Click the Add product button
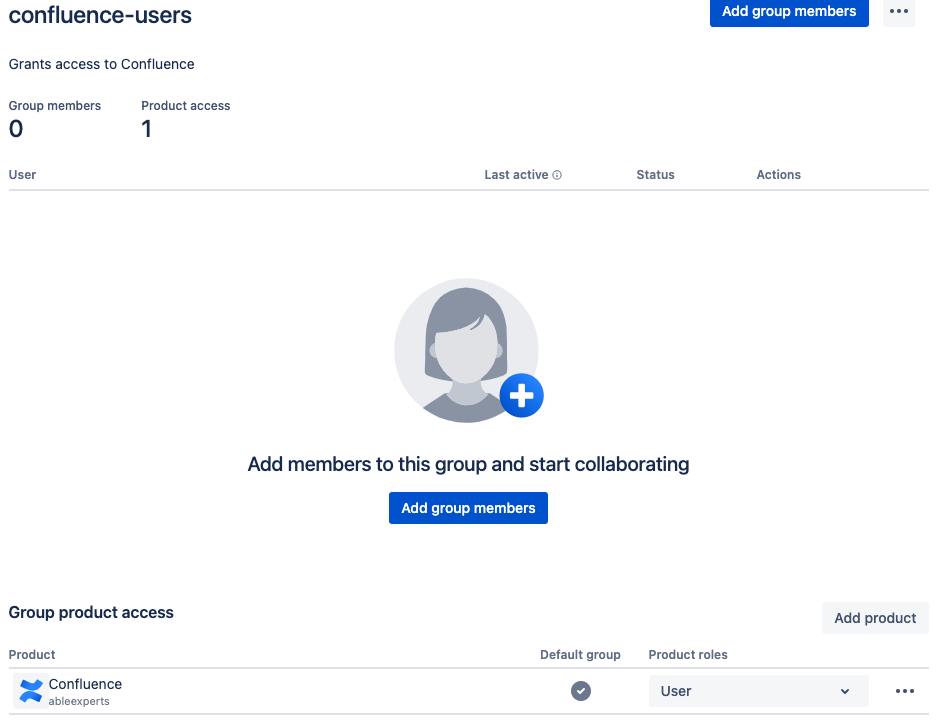The image size is (936, 725). tap(874, 617)
